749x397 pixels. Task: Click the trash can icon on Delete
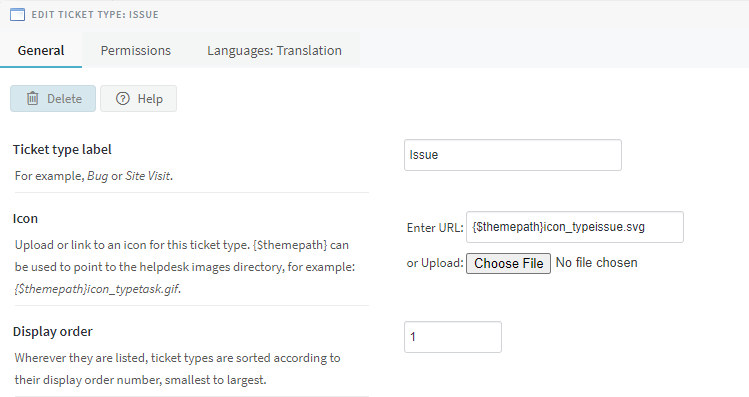(32, 98)
